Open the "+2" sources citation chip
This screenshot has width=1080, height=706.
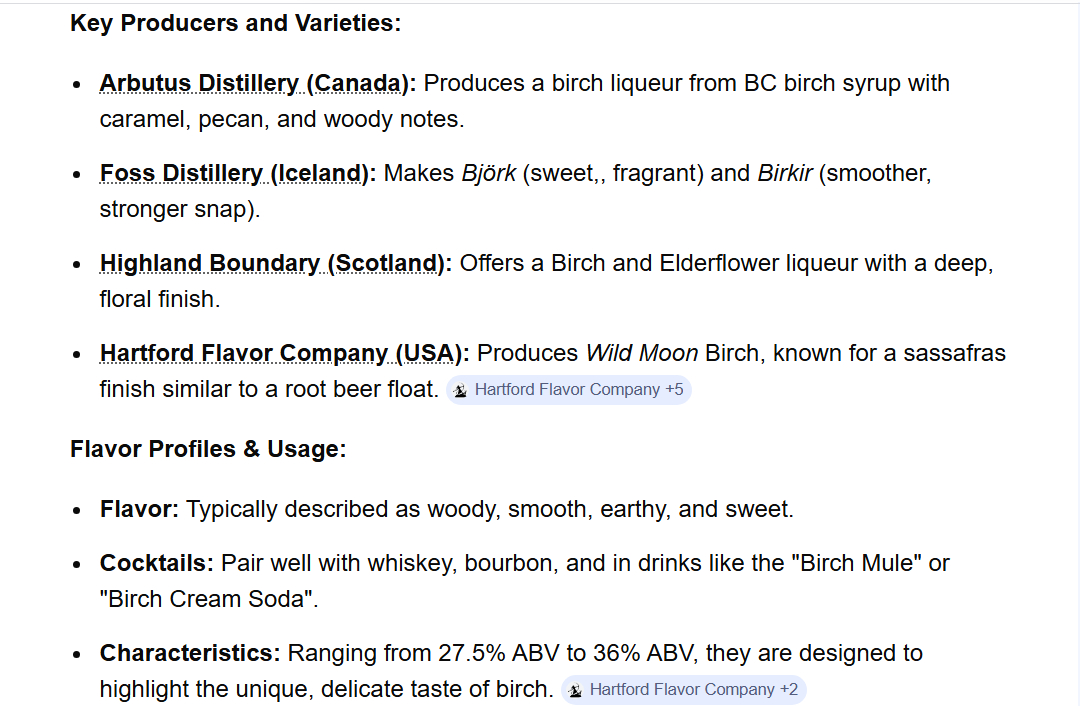click(789, 690)
